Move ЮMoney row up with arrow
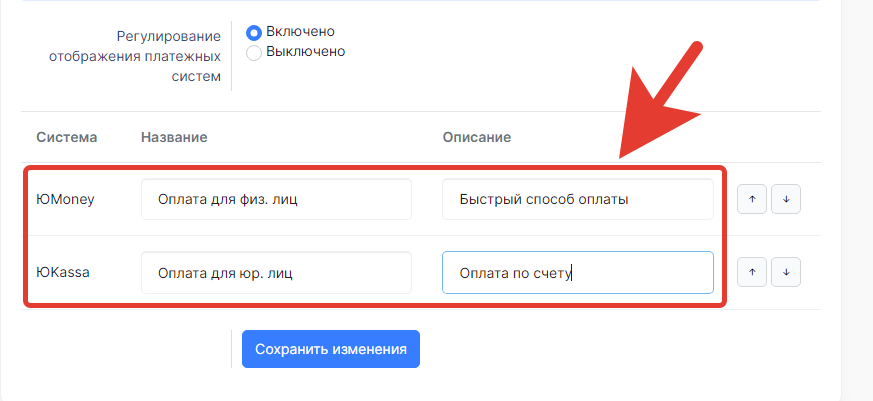 pos(752,199)
